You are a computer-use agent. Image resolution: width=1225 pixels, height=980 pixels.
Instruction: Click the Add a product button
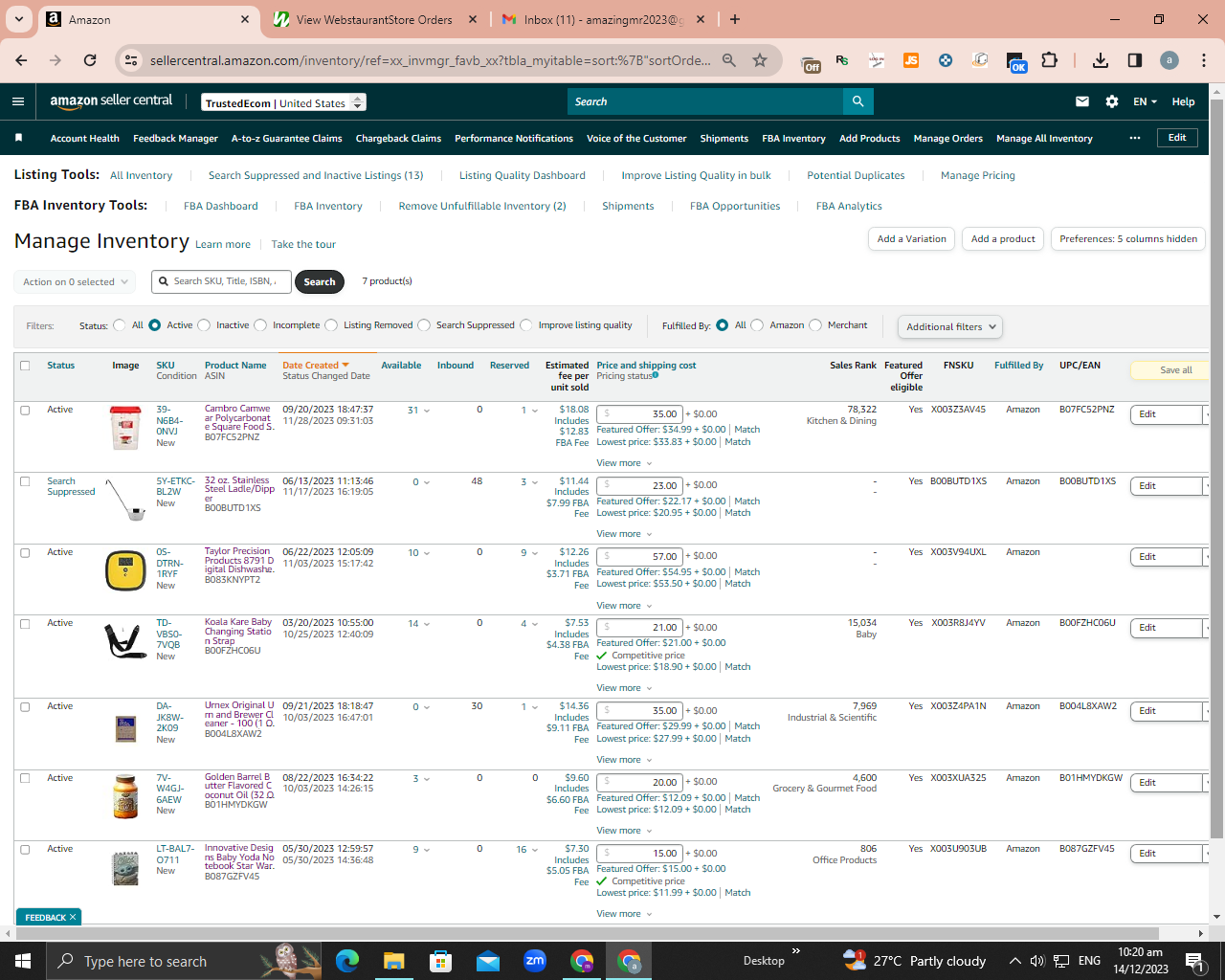1003,239
